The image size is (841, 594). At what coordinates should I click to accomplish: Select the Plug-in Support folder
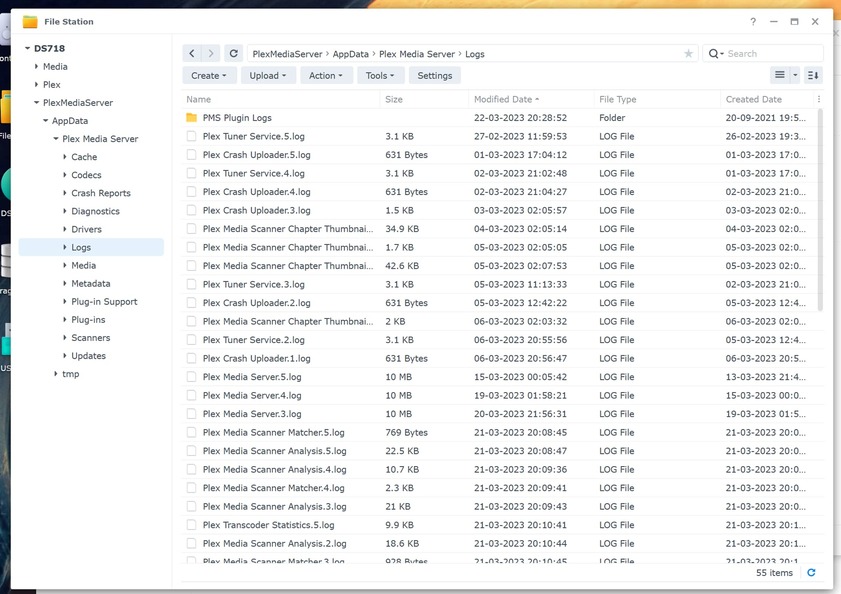point(104,302)
